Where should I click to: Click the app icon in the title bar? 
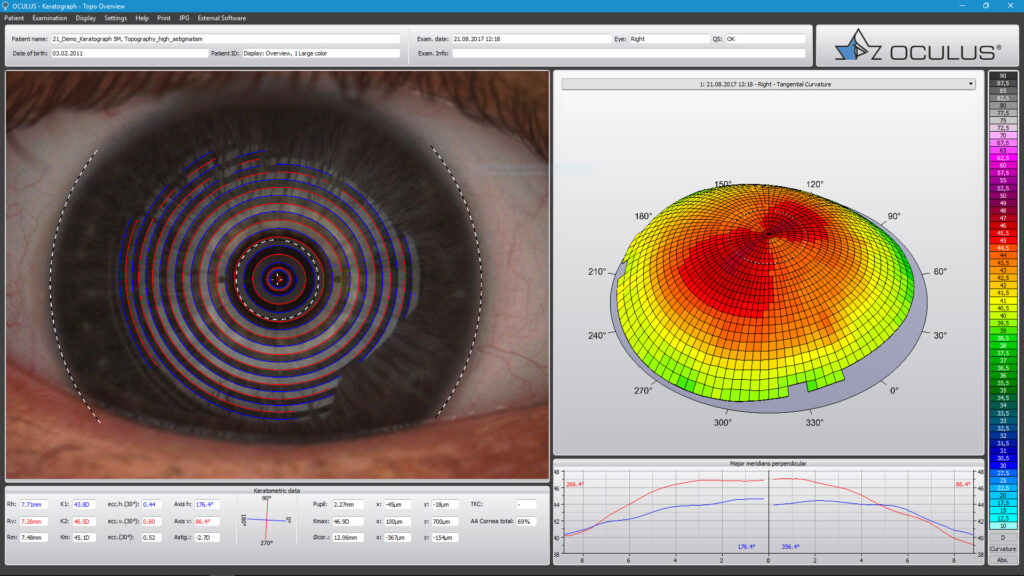(x=6, y=5)
